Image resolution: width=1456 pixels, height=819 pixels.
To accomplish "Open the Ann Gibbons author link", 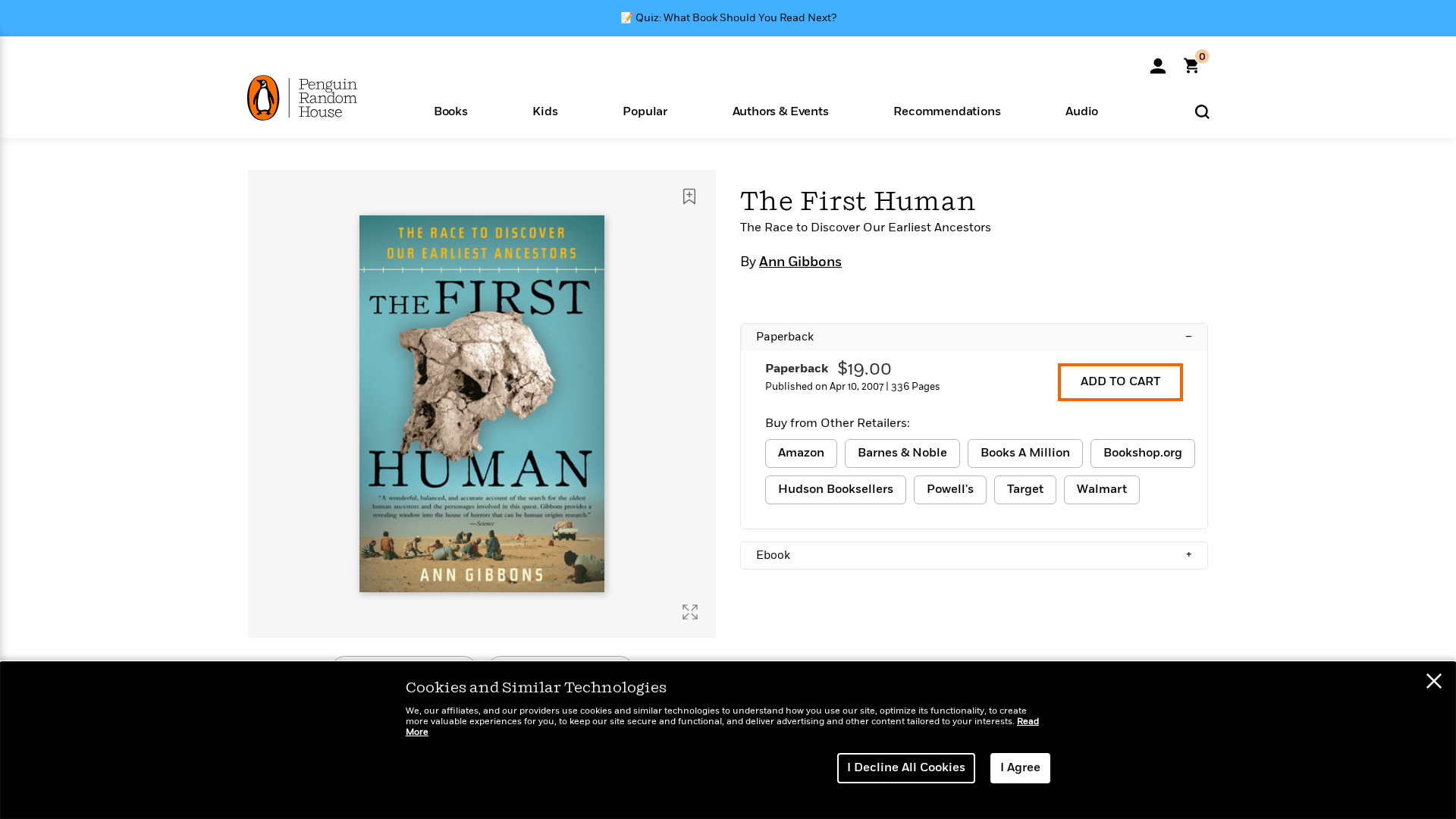I will pyautogui.click(x=800, y=262).
